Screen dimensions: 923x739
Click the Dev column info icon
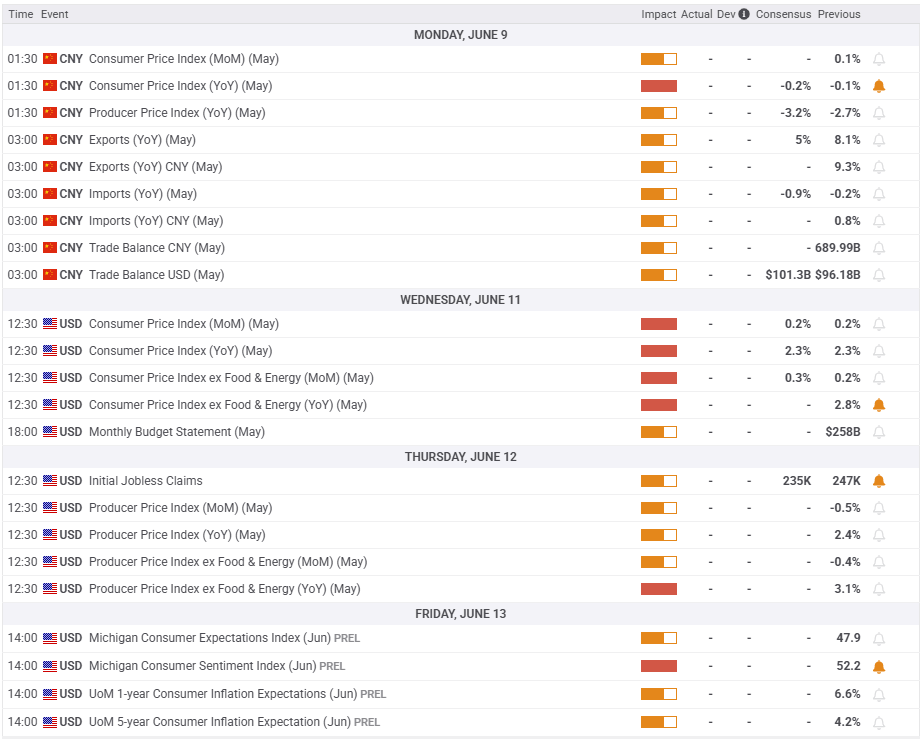coord(744,14)
